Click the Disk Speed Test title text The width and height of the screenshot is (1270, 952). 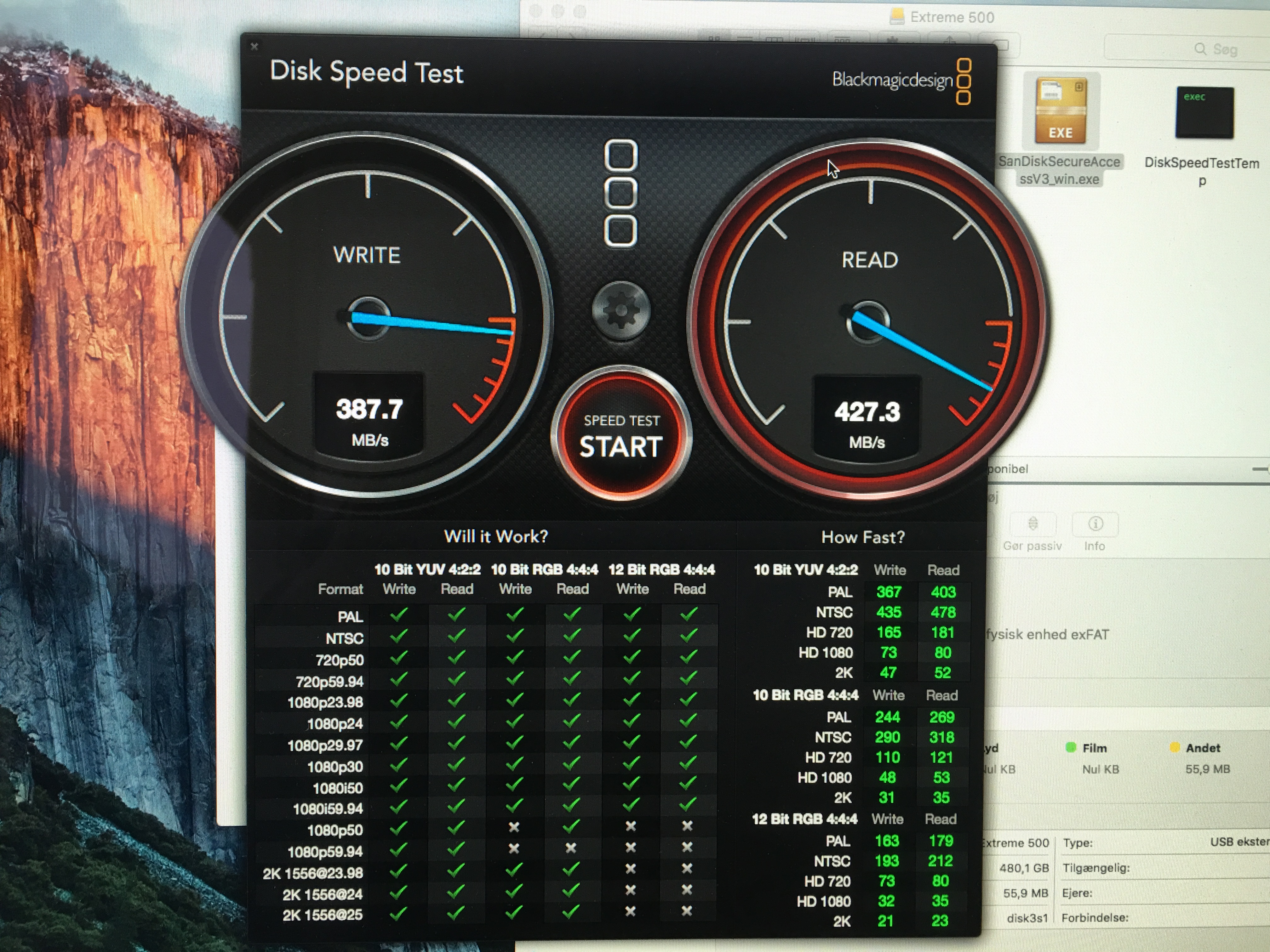pyautogui.click(x=366, y=73)
